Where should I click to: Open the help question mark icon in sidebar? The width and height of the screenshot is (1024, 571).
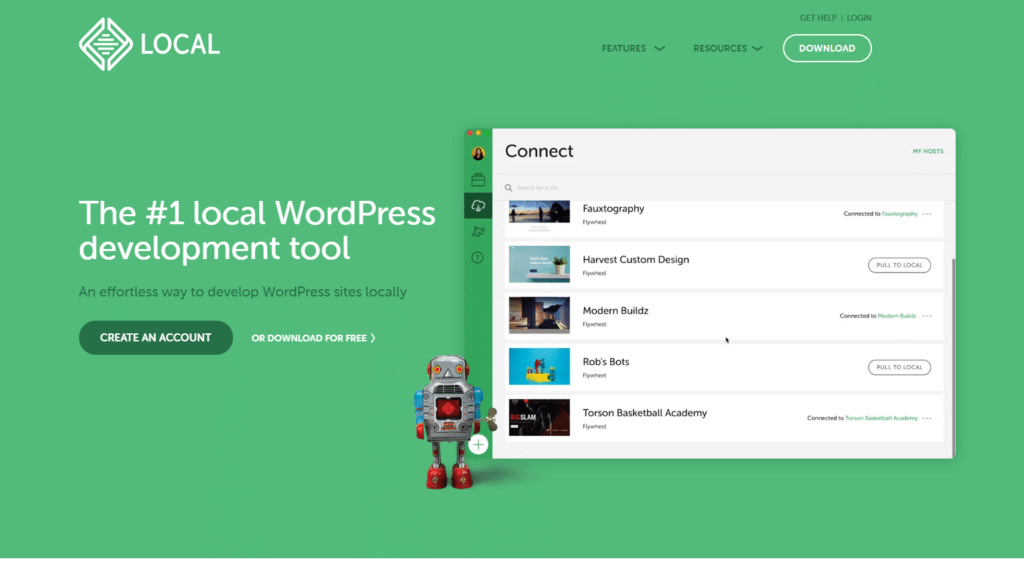[477, 257]
